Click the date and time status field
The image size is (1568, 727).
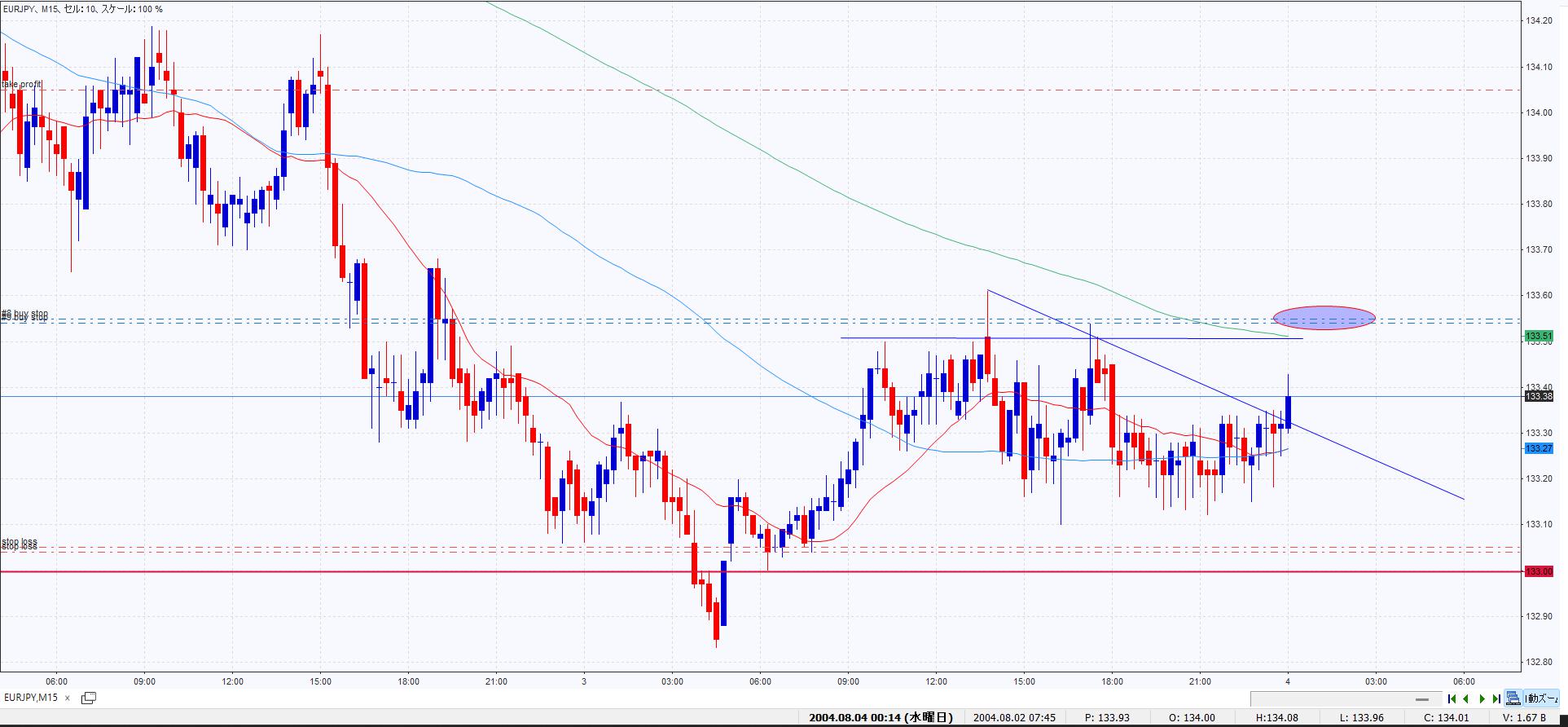point(881,718)
